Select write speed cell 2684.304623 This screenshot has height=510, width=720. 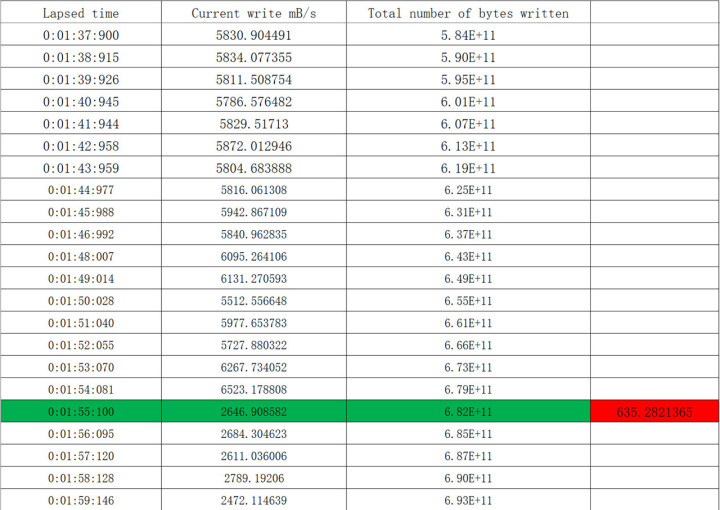point(254,433)
